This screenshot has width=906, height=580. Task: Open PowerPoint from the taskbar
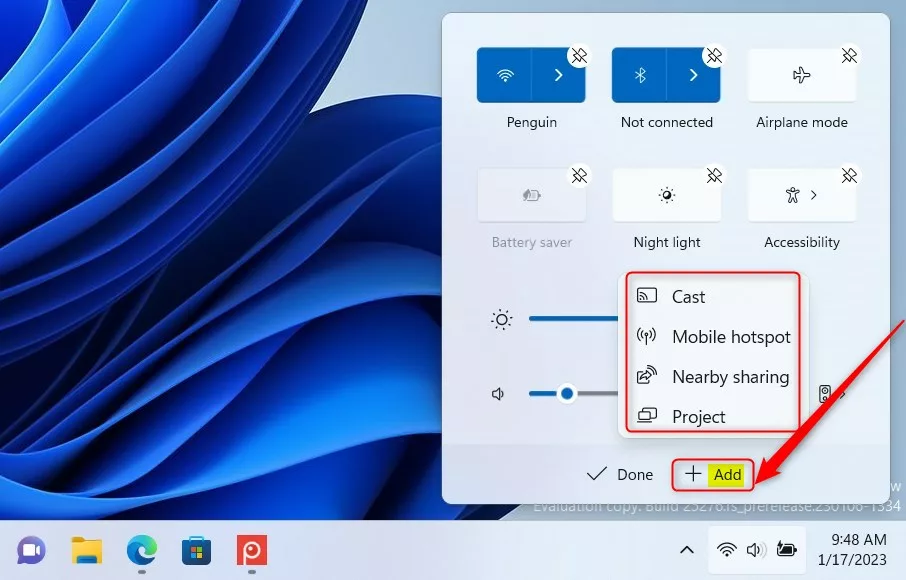251,550
